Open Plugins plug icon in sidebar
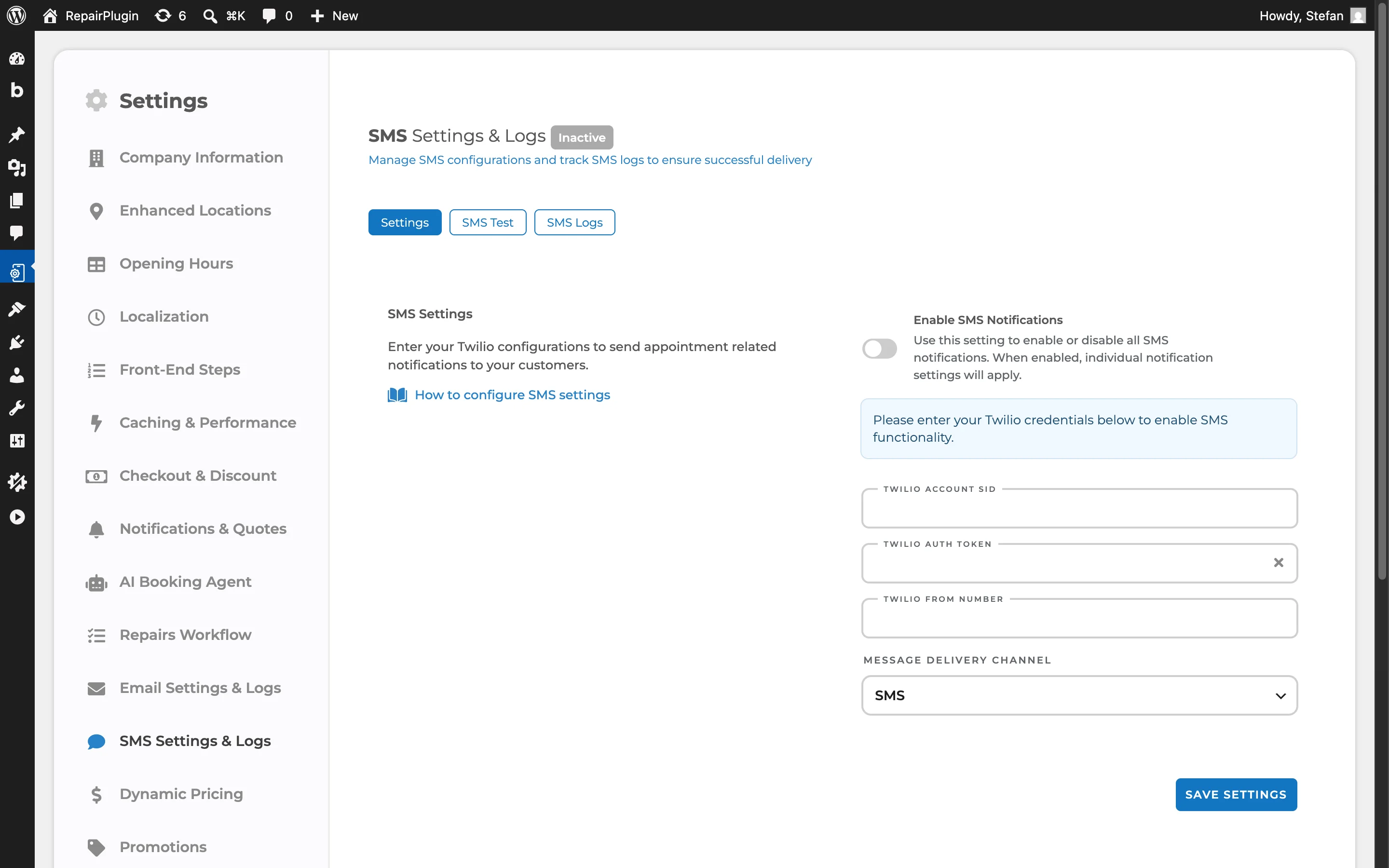 tap(17, 342)
